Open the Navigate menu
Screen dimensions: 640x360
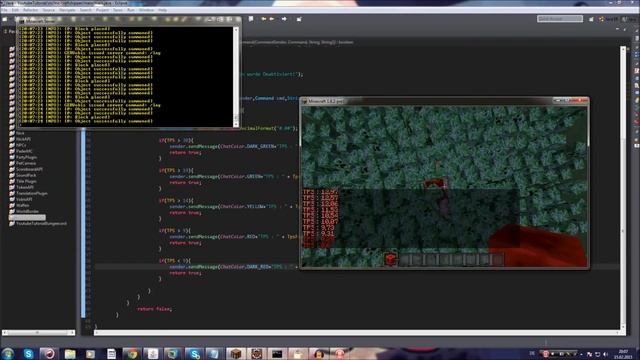(67, 10)
